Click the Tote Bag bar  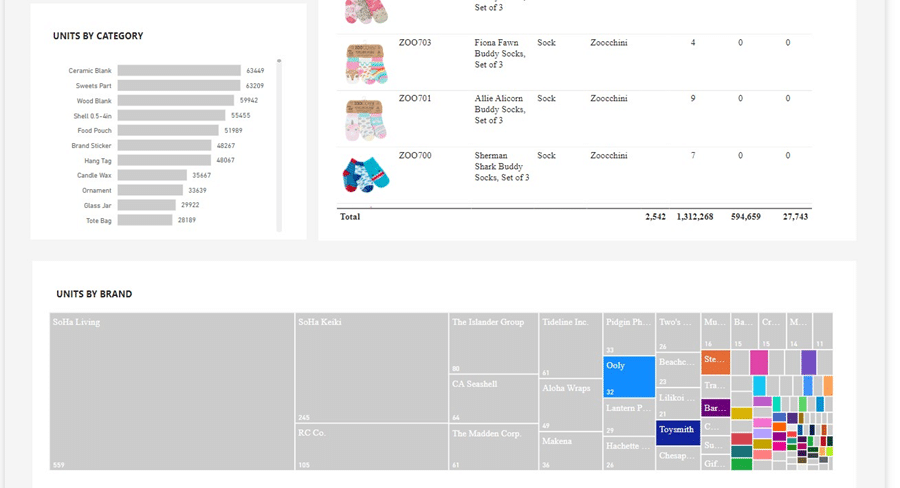[145, 220]
